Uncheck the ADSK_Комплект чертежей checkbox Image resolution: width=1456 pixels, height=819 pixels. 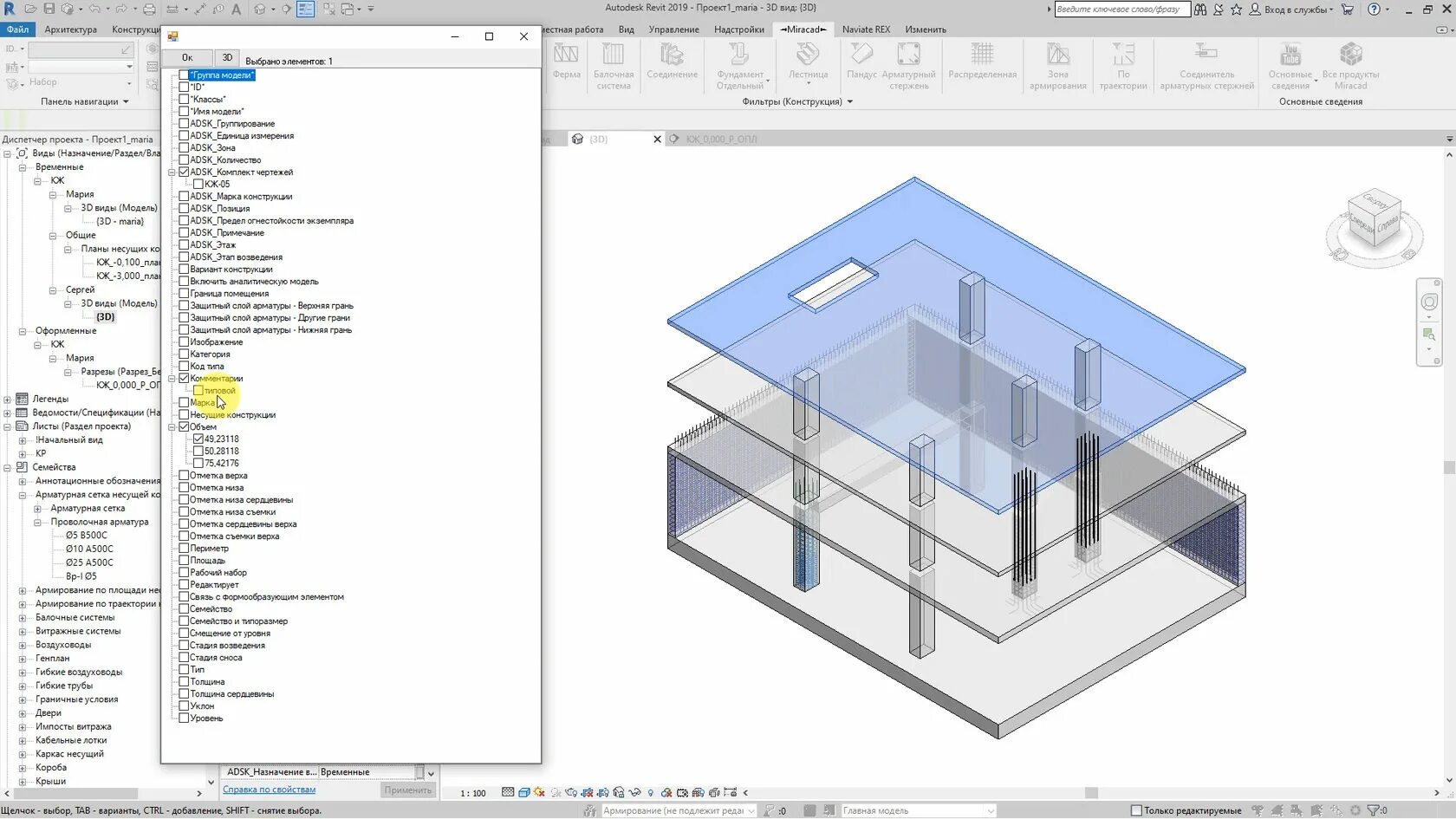pos(185,172)
